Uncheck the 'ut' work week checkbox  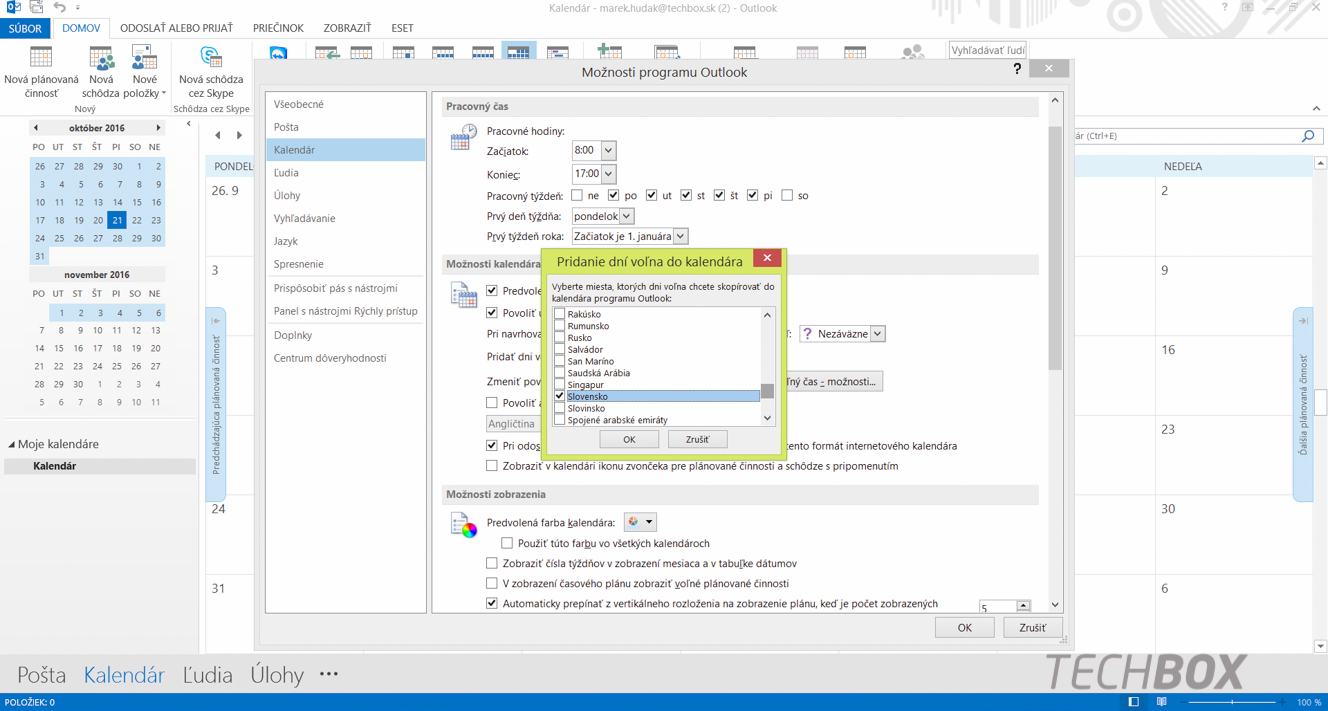[651, 195]
